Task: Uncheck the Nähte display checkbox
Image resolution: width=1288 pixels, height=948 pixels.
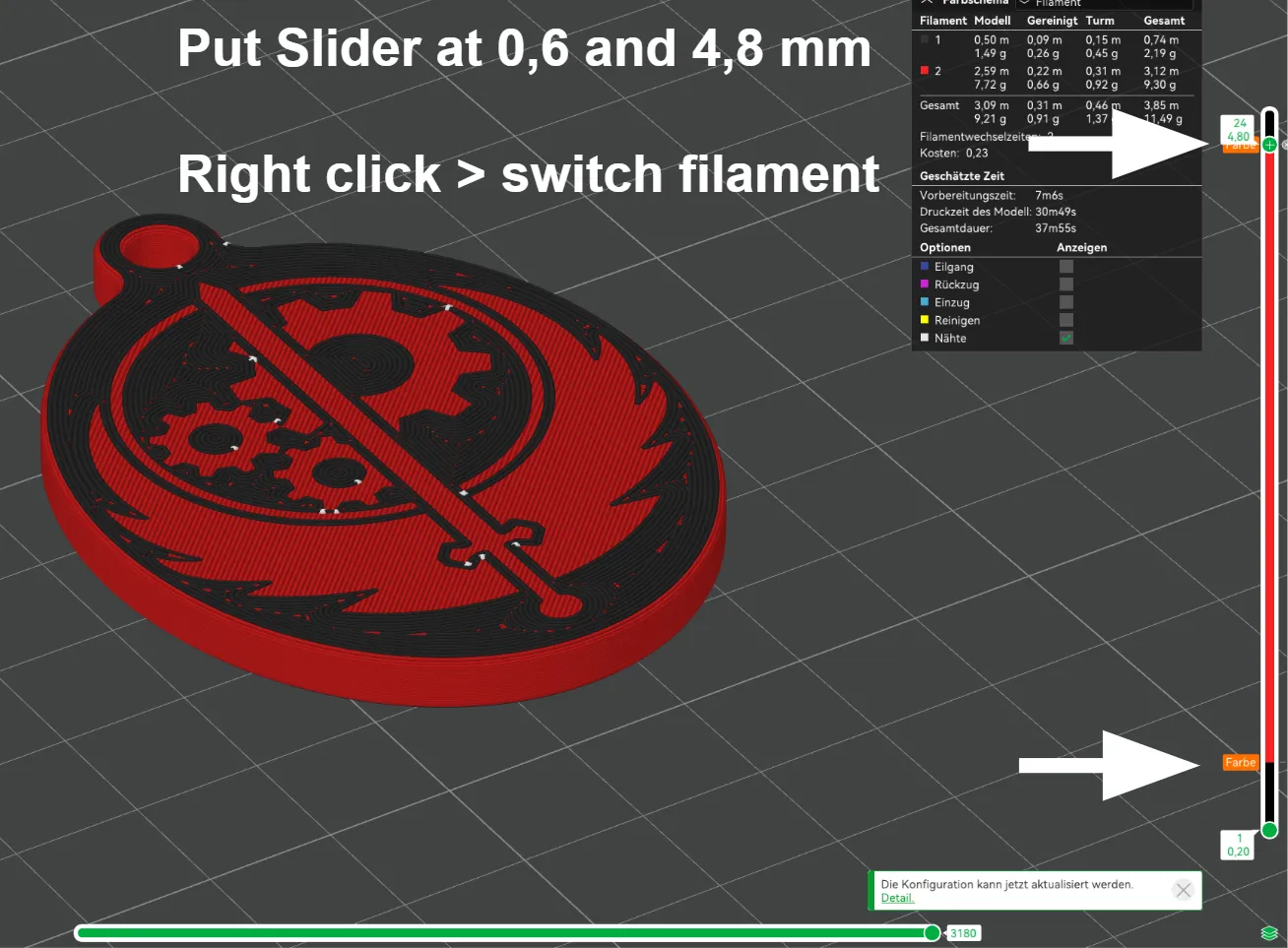Action: tap(1065, 338)
